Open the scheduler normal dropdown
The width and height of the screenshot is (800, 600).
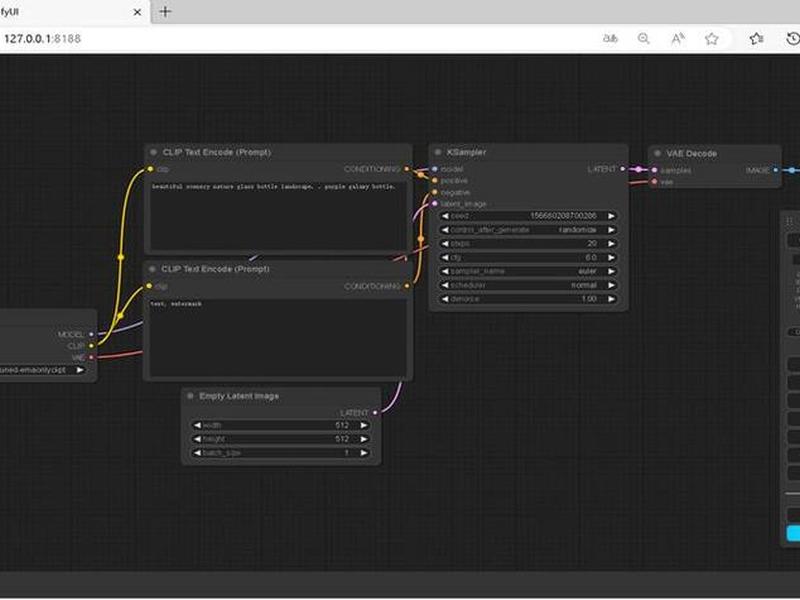[528, 285]
